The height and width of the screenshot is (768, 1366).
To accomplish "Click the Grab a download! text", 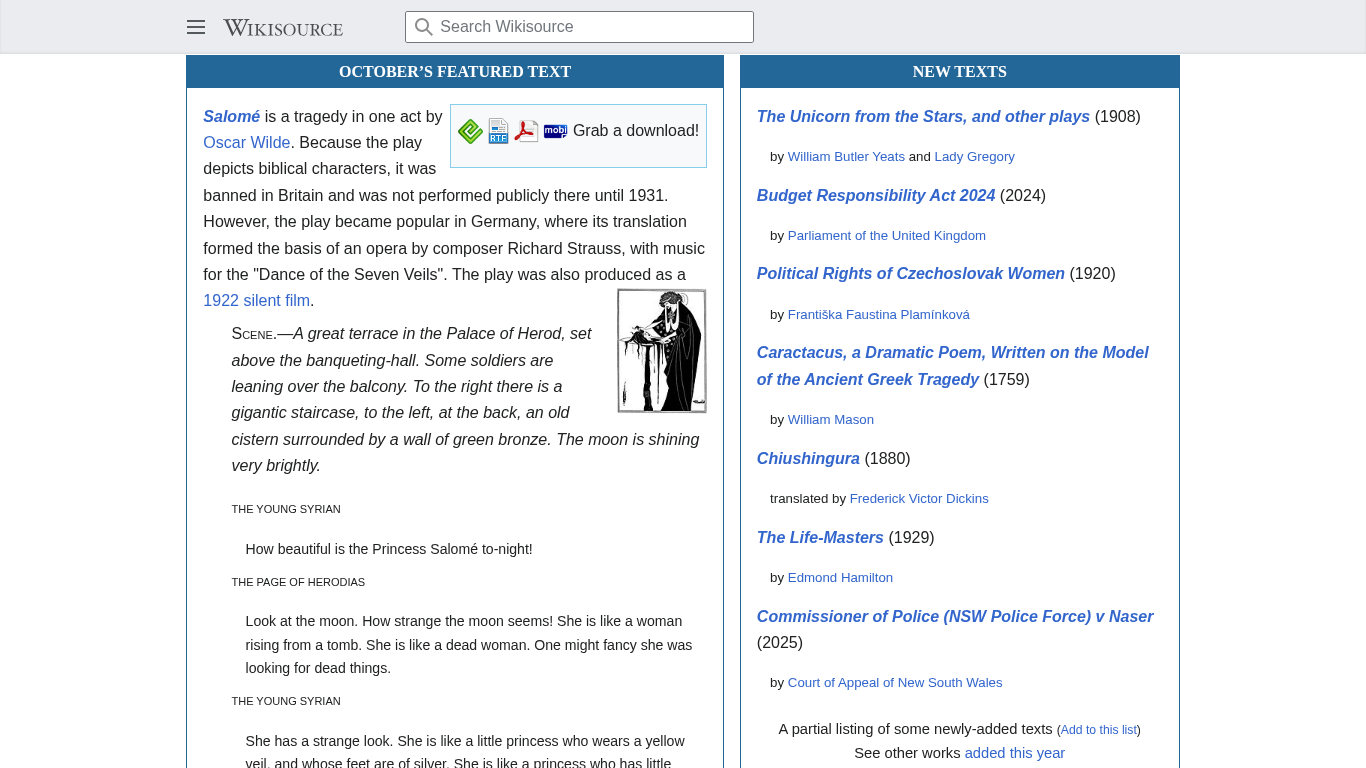I will 636,131.
